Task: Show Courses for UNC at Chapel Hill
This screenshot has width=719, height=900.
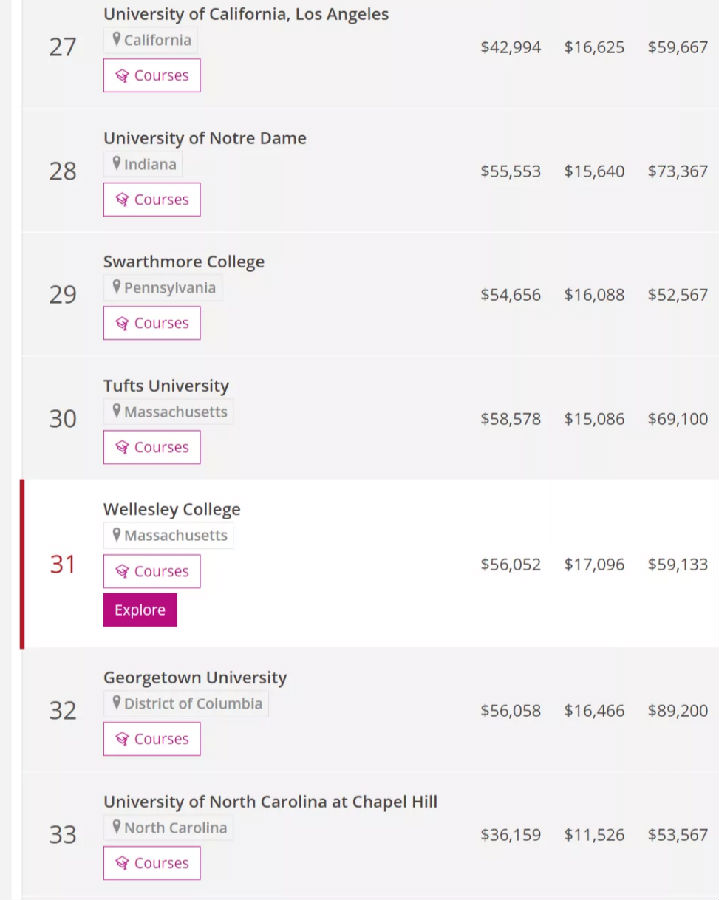Action: [152, 864]
